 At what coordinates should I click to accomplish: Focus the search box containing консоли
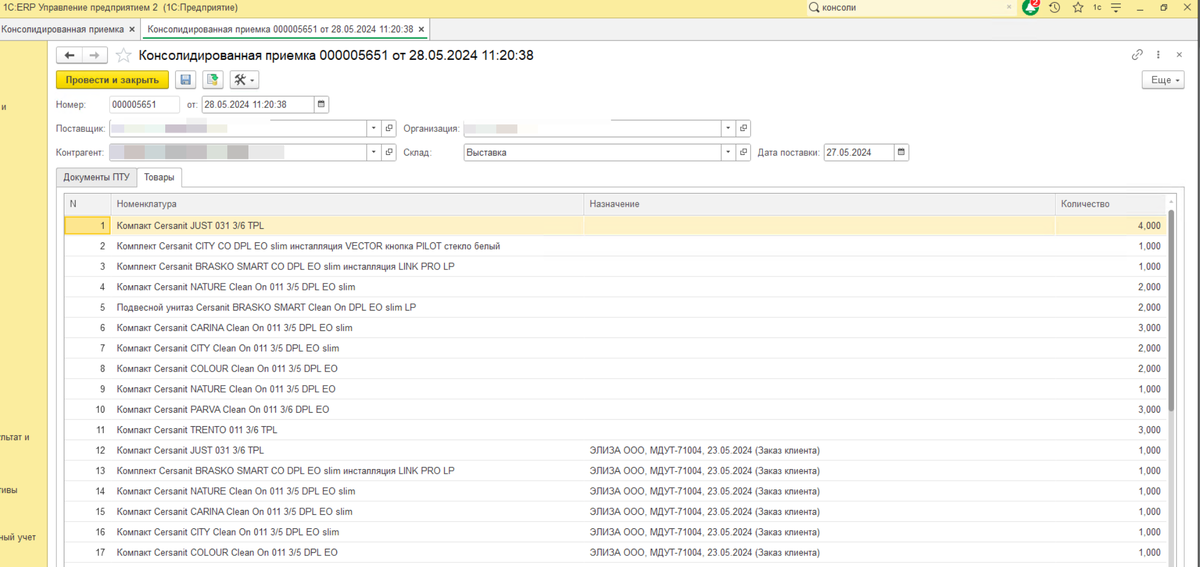[x=910, y=7]
